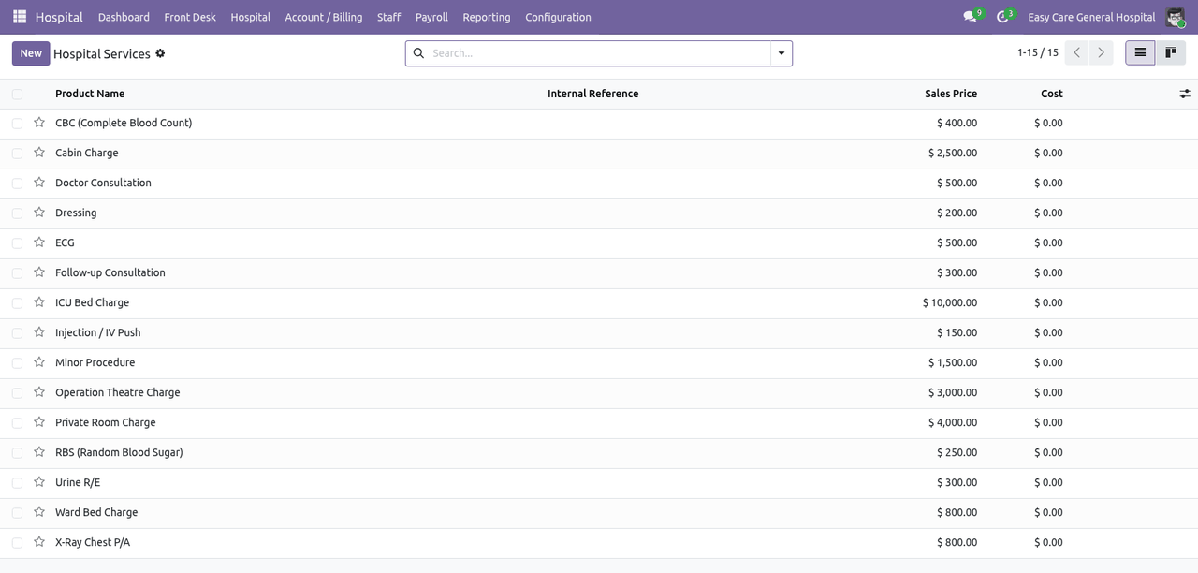
Task: Click the $ 10,000.00 sales price cell
Action: 950,303
